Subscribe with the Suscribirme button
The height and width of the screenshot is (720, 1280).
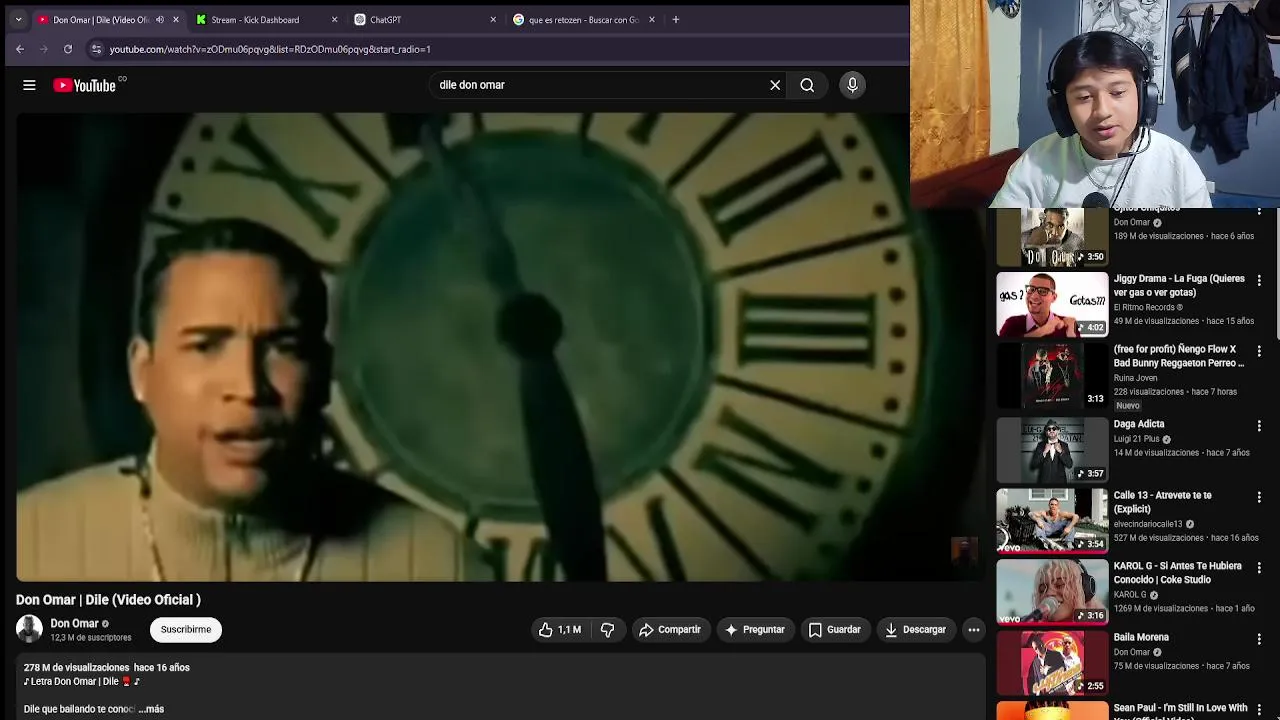pyautogui.click(x=186, y=629)
